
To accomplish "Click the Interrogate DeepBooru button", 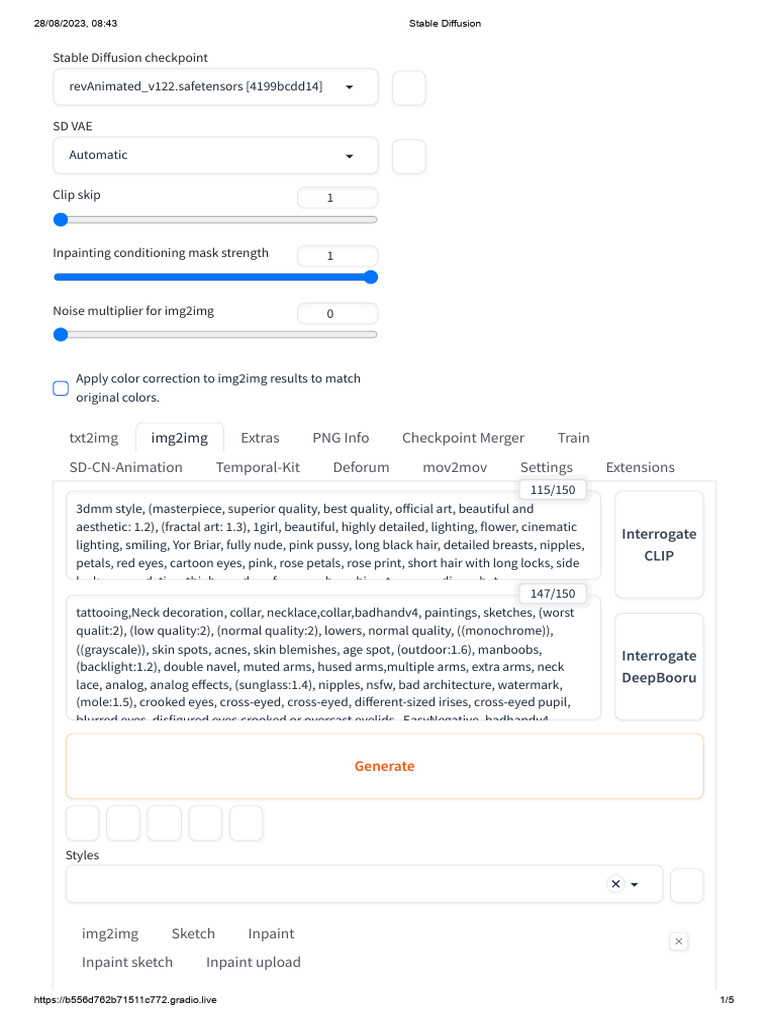I will pyautogui.click(x=659, y=667).
